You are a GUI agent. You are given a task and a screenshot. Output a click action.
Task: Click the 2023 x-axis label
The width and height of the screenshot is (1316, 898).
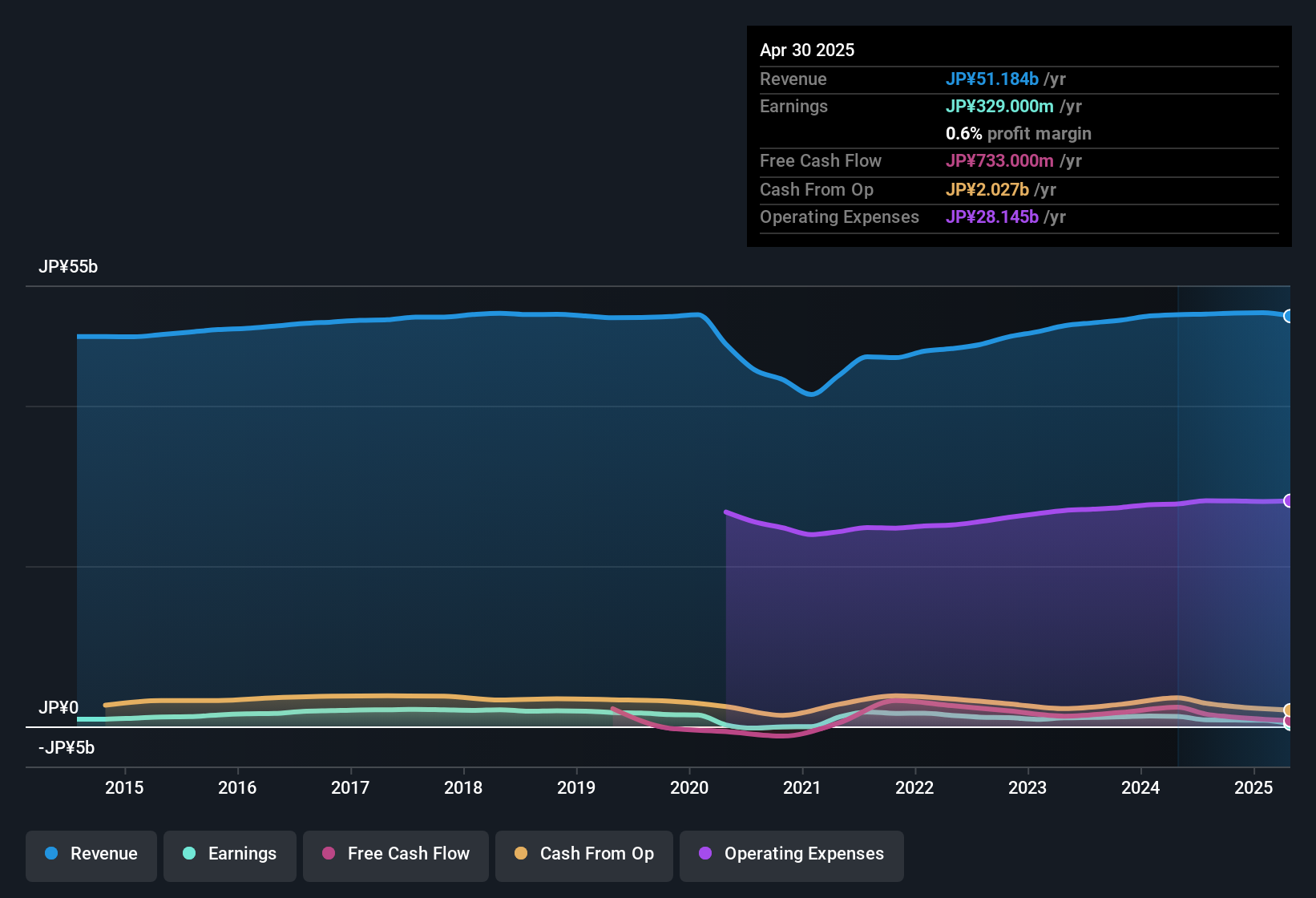[x=1027, y=787]
